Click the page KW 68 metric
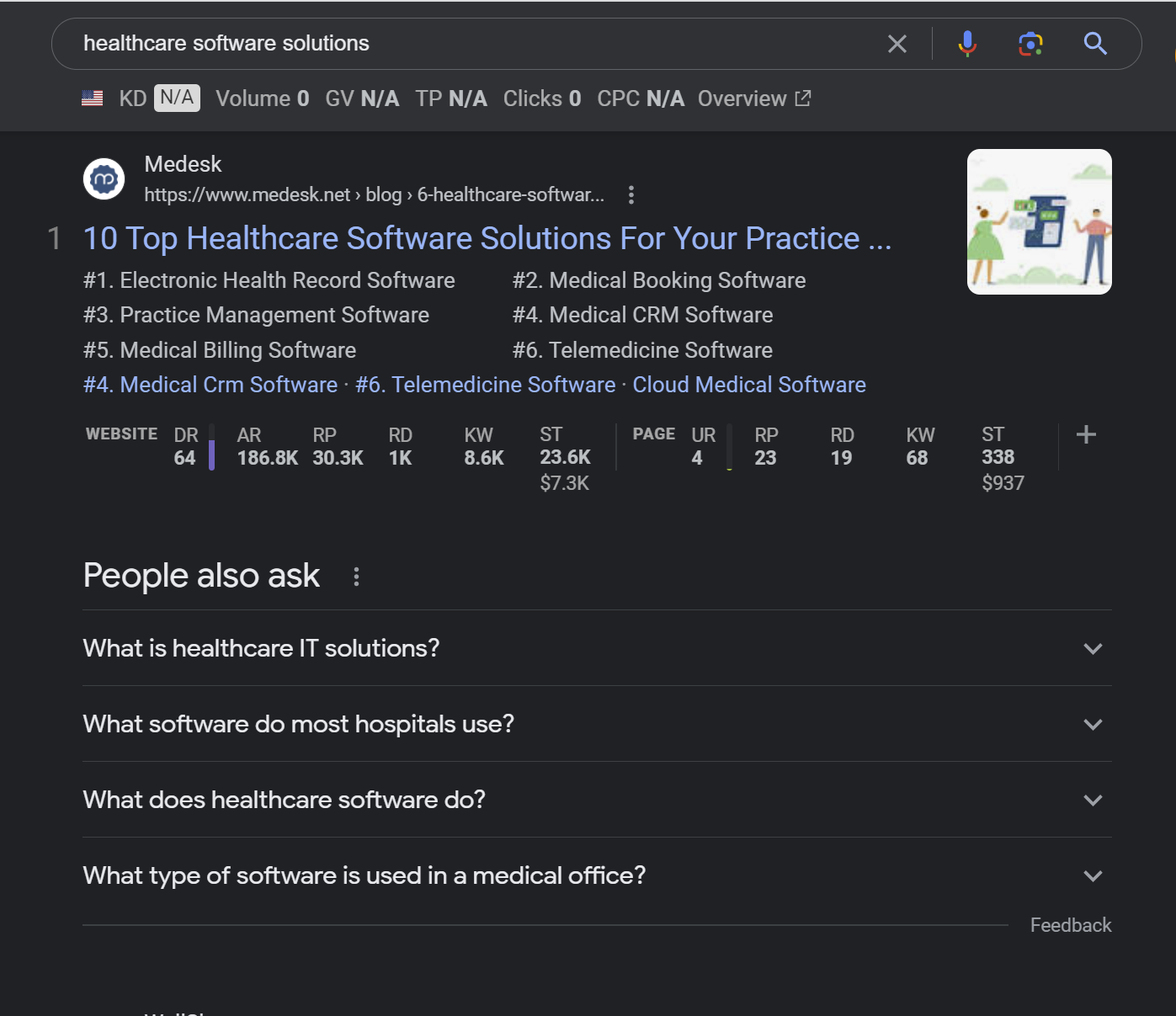The height and width of the screenshot is (1016, 1176). point(920,446)
